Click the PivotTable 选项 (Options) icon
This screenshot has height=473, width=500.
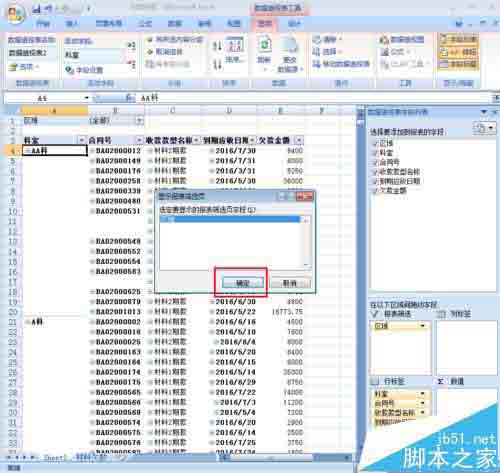coord(13,67)
